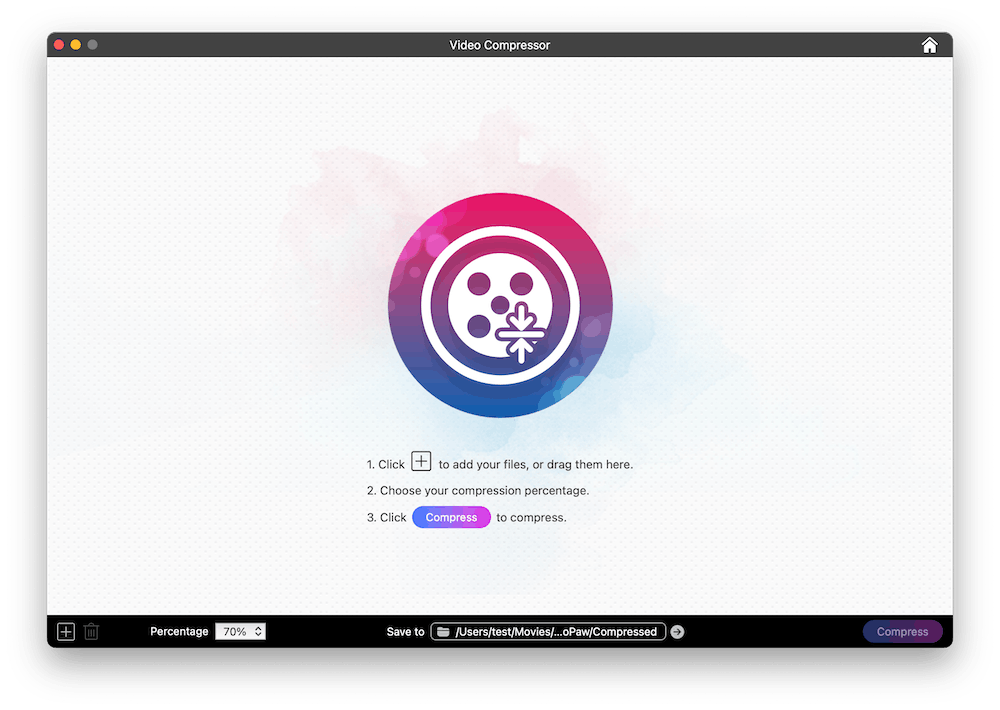
Task: Click the plus icon in instruction step 1
Action: click(422, 462)
